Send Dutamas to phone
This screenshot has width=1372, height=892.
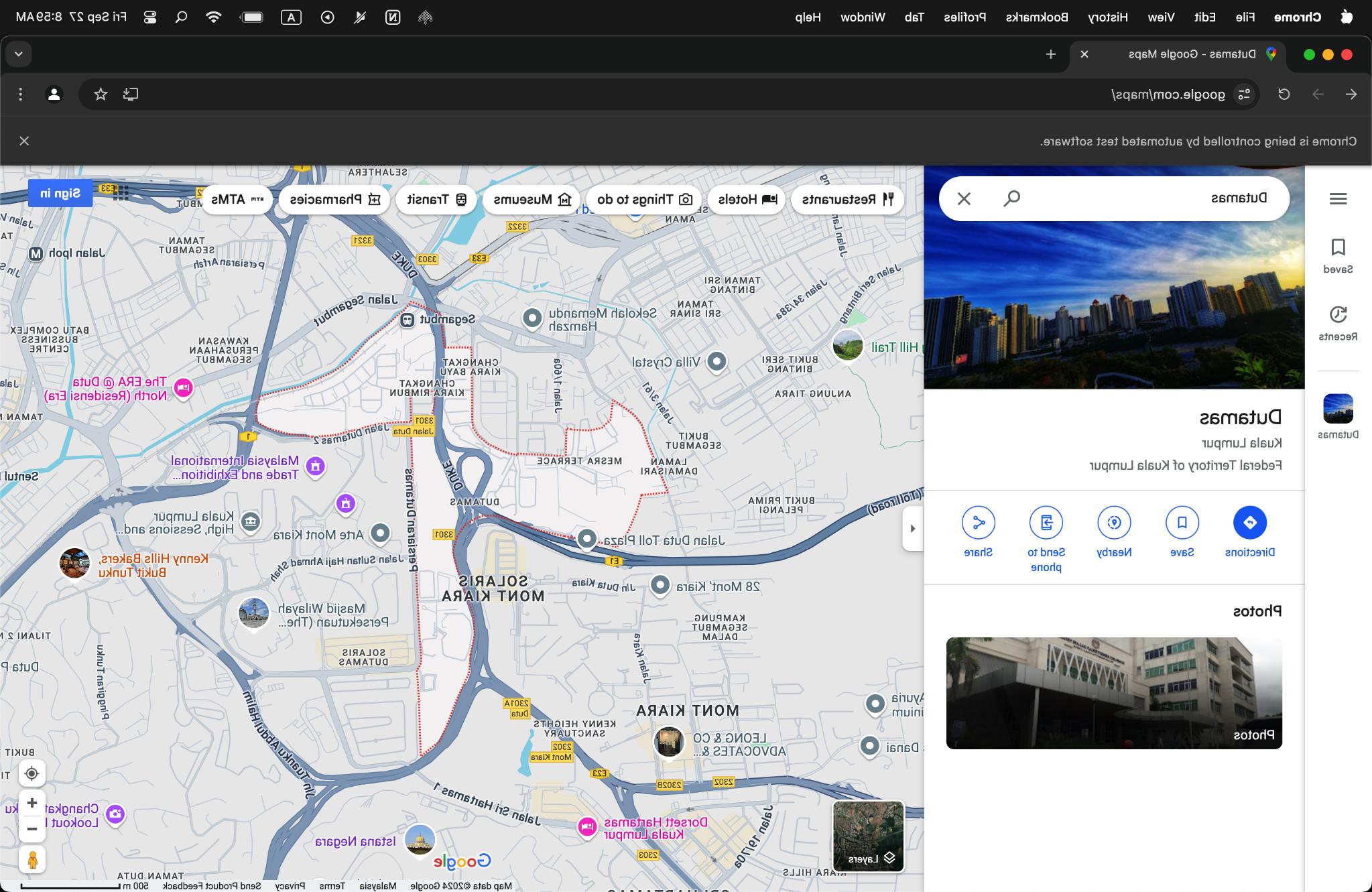tap(1046, 539)
